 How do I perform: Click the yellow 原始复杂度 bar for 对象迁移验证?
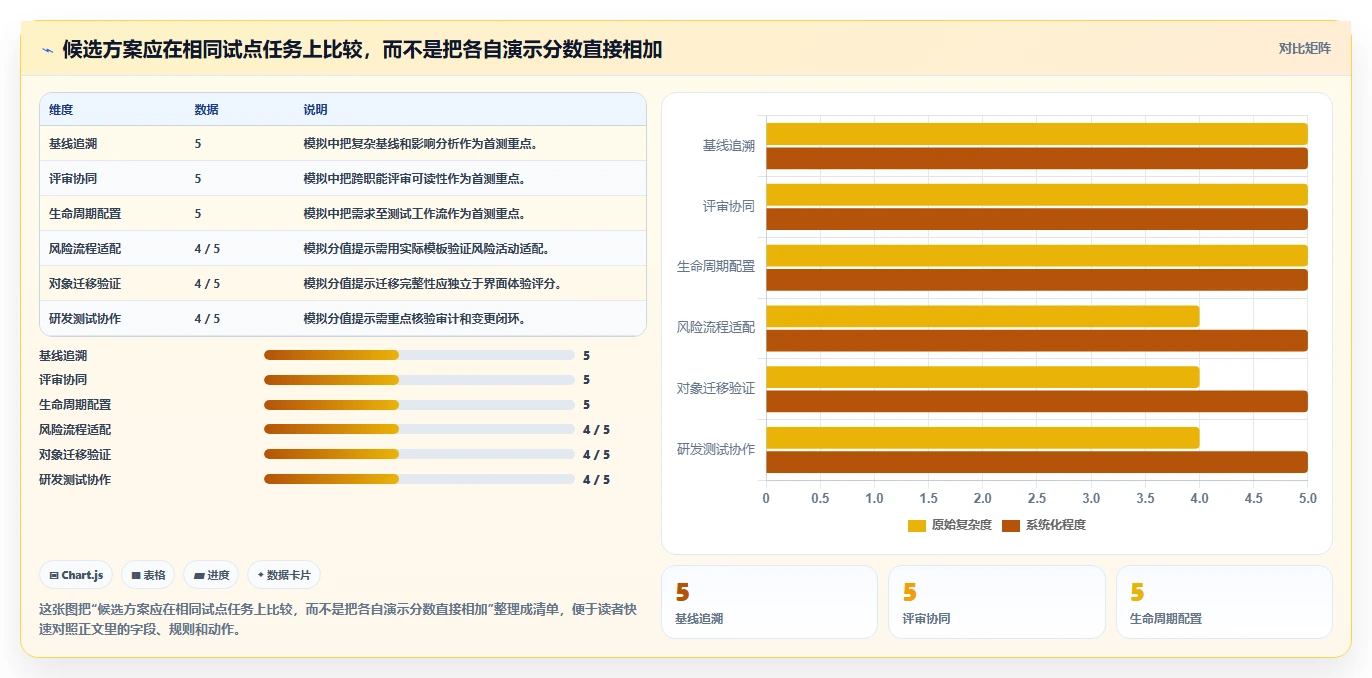[983, 377]
